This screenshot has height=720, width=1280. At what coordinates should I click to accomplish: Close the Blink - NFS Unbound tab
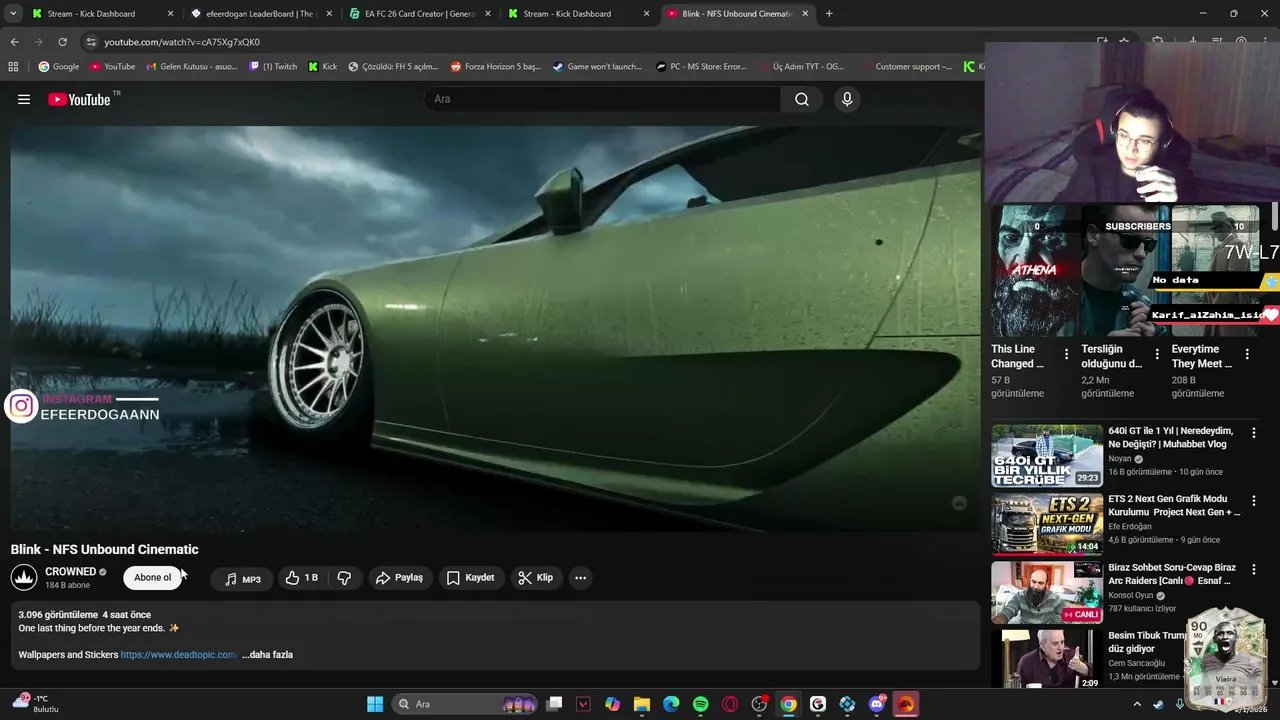pyautogui.click(x=805, y=14)
